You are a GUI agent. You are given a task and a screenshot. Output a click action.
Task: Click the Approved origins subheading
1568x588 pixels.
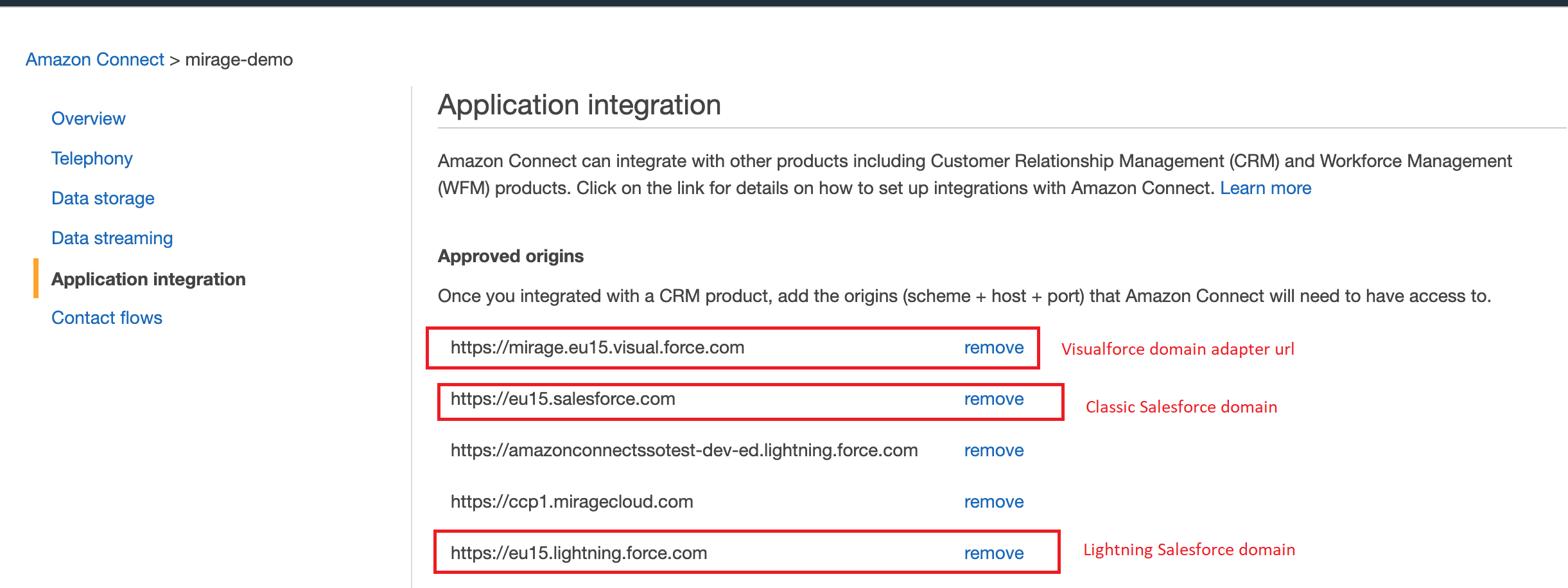tap(510, 256)
